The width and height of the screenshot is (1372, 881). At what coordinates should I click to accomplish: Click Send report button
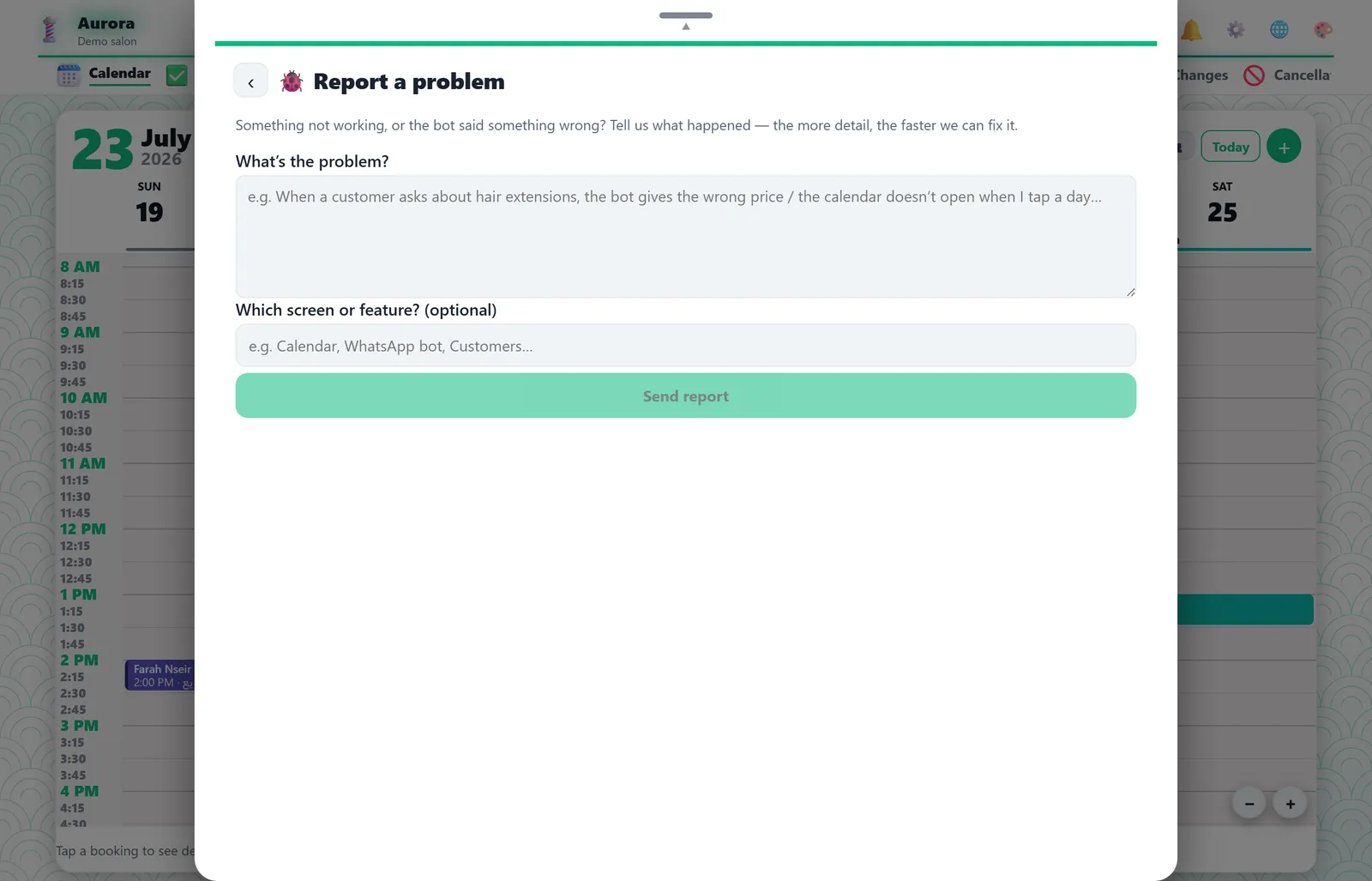686,395
